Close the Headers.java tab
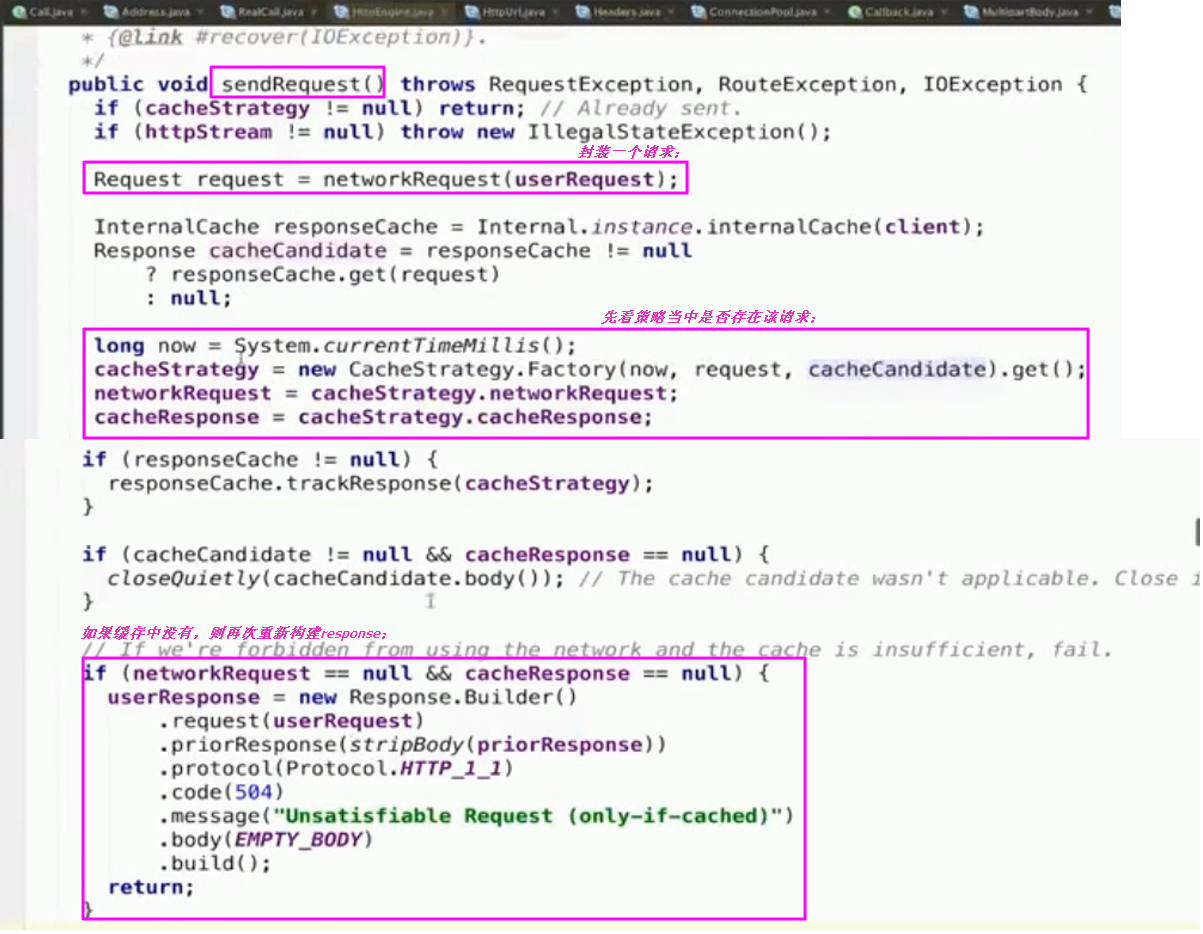Viewport: 1203px width, 934px height. click(671, 12)
